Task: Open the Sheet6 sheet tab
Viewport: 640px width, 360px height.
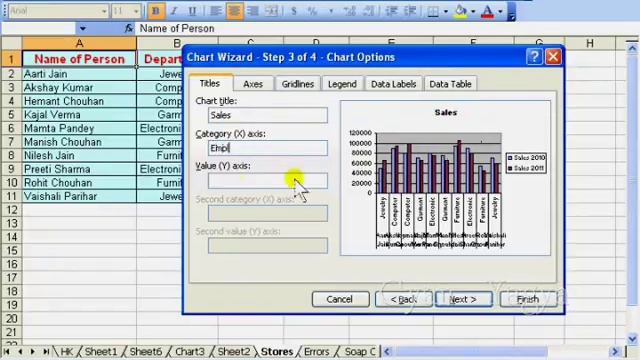Action: [x=145, y=351]
